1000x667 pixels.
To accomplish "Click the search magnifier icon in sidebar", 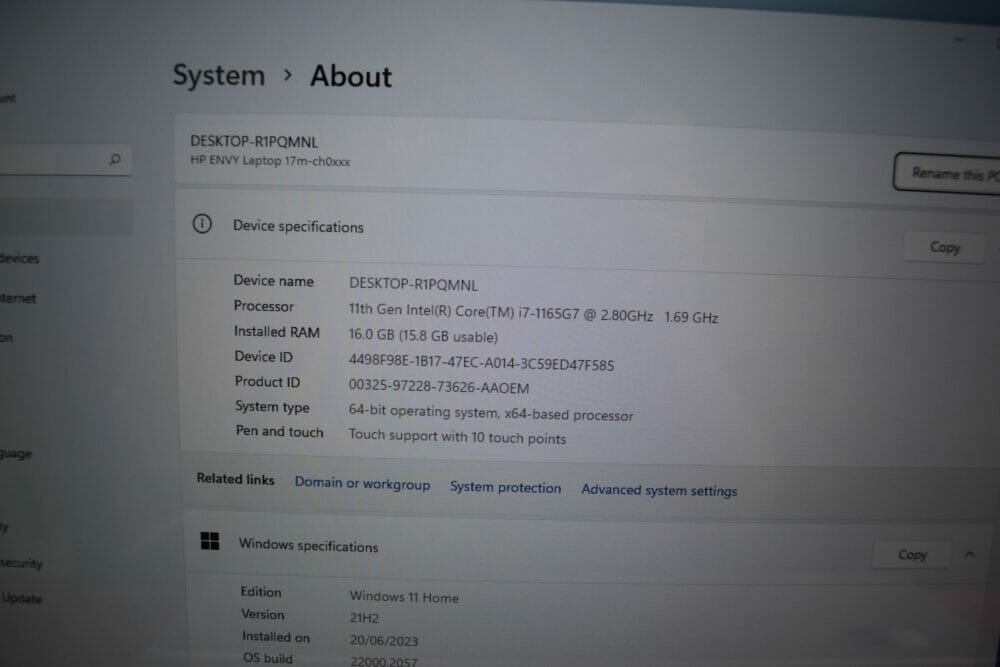I will (x=115, y=159).
